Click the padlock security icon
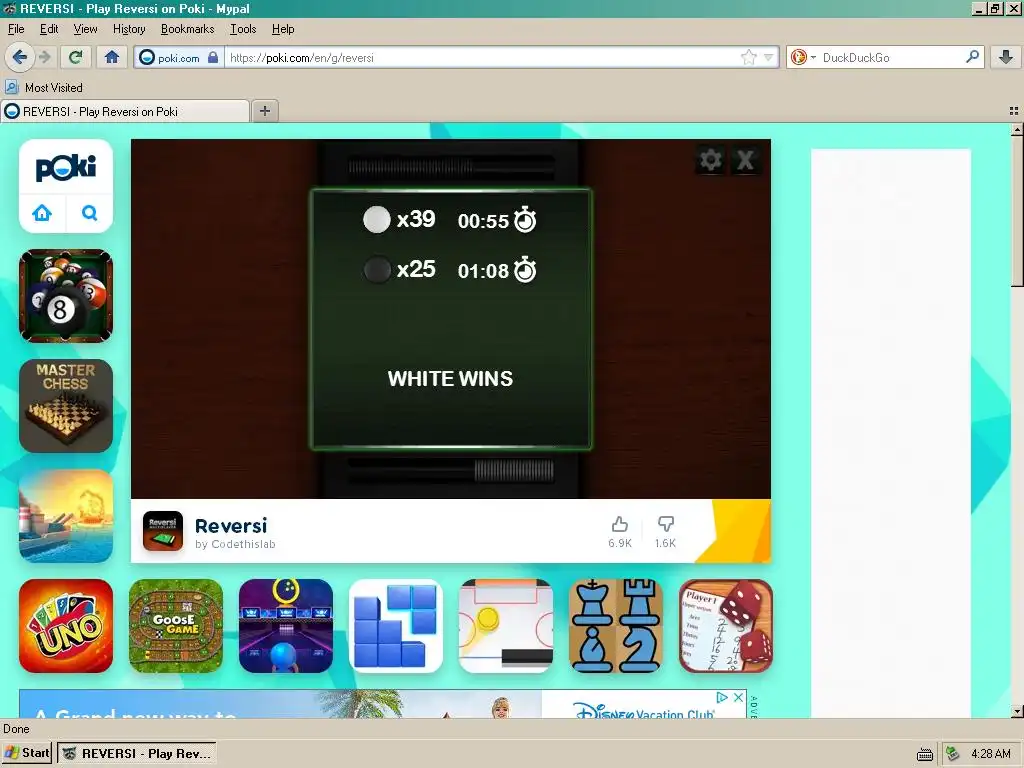The height and width of the screenshot is (768, 1024). tap(213, 57)
